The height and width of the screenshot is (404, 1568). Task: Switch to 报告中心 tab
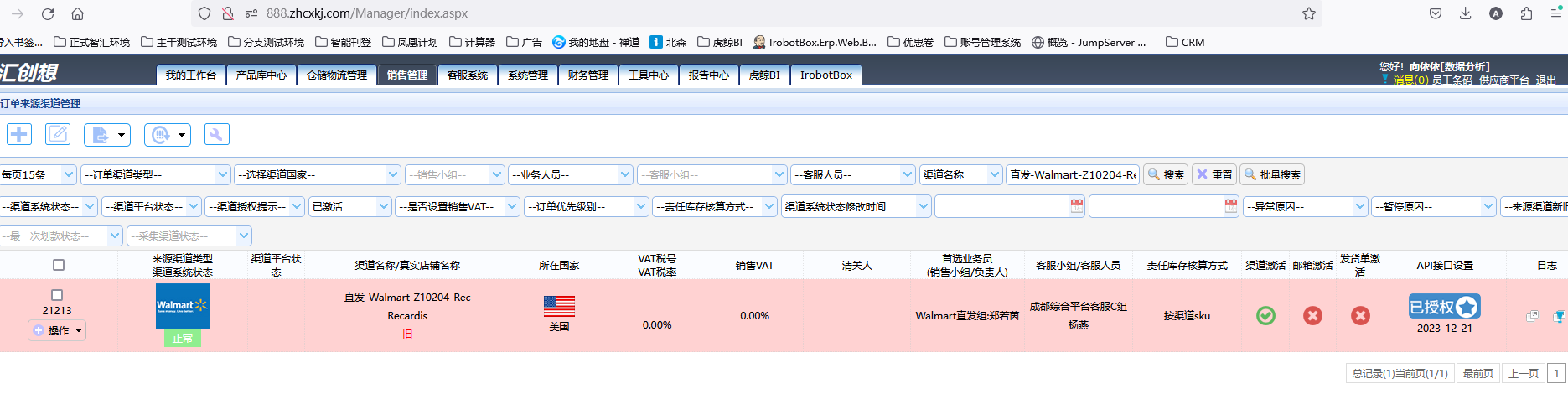708,75
